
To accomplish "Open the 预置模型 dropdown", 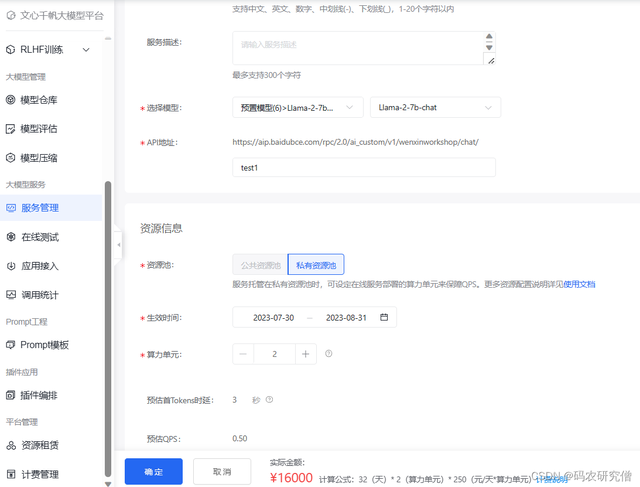I will pyautogui.click(x=297, y=107).
